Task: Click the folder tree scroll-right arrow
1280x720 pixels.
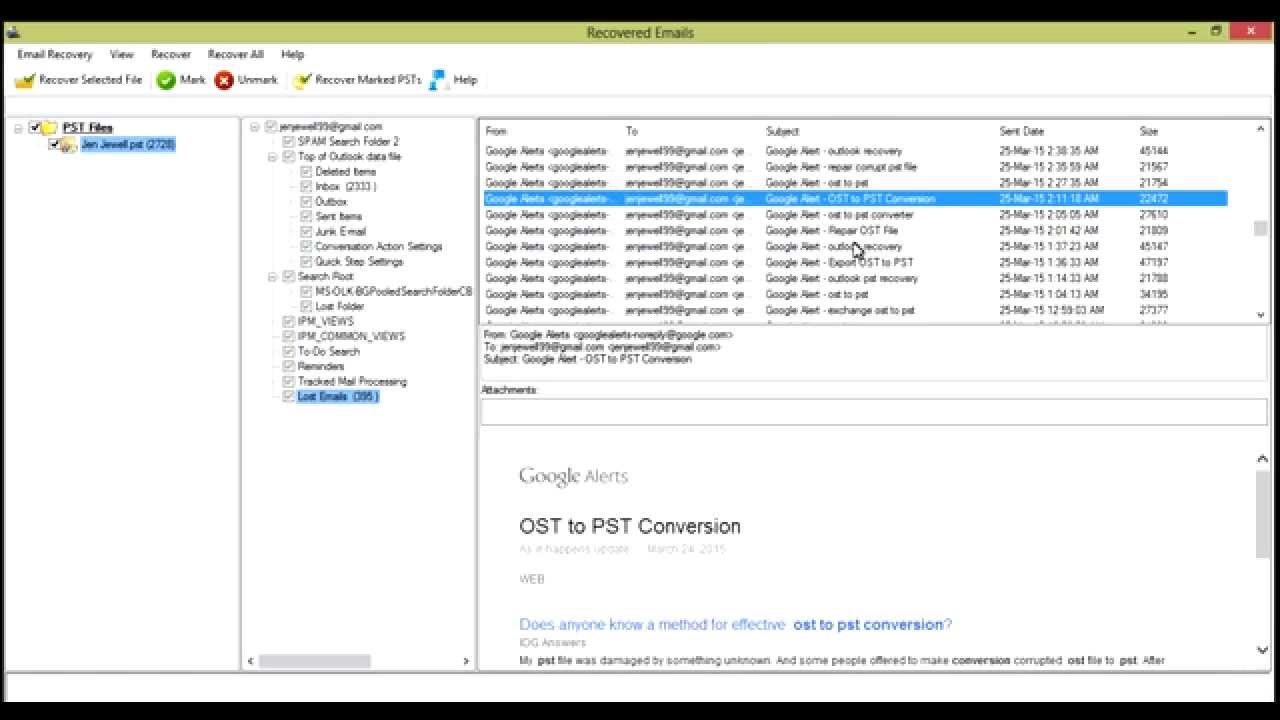Action: tap(466, 661)
